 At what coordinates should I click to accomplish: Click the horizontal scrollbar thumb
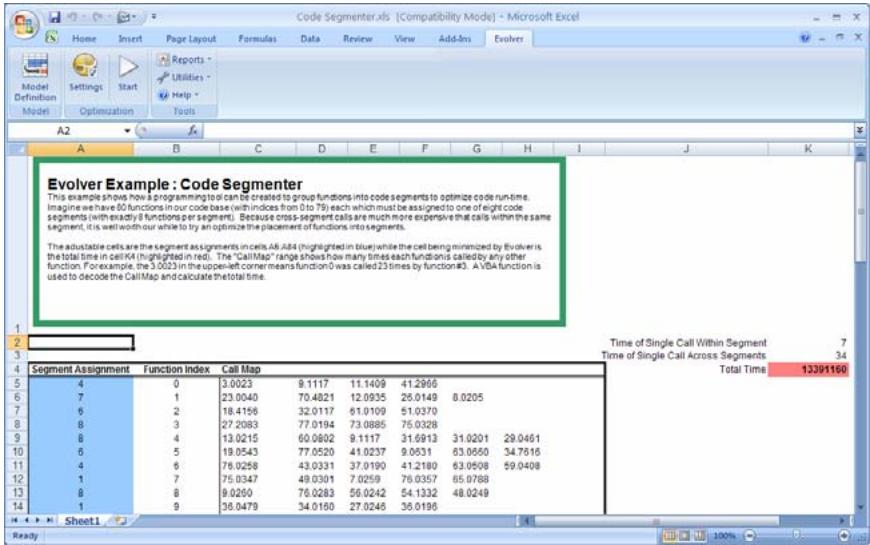click(656, 521)
